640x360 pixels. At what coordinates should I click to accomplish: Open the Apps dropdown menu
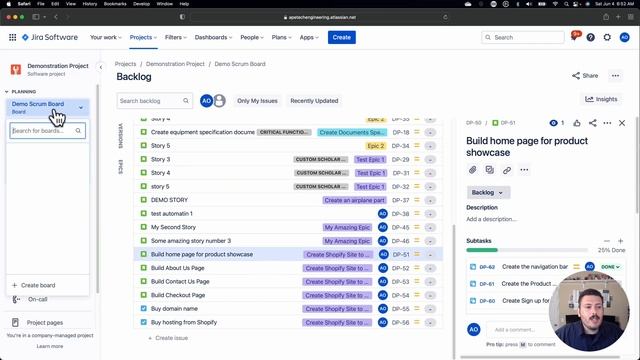tap(309, 37)
